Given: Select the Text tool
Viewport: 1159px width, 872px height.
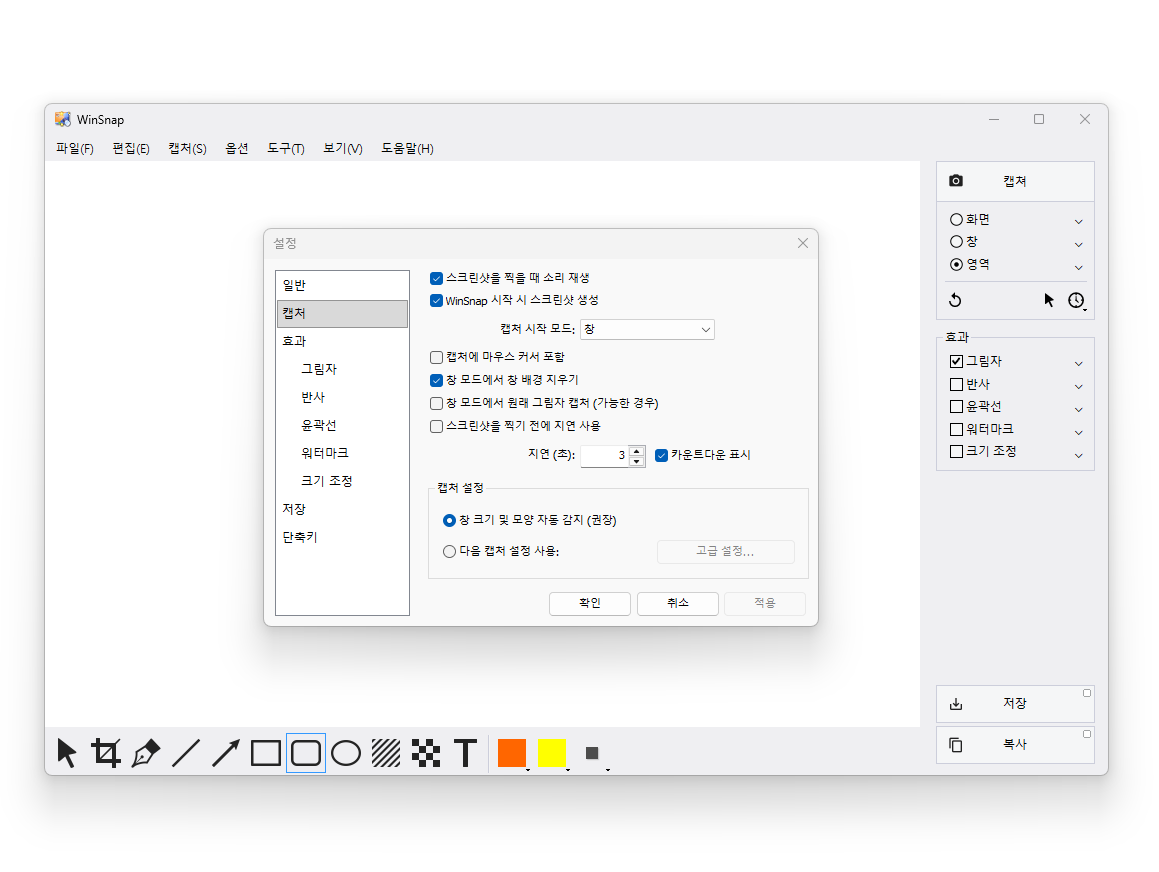Looking at the screenshot, I should coord(466,753).
